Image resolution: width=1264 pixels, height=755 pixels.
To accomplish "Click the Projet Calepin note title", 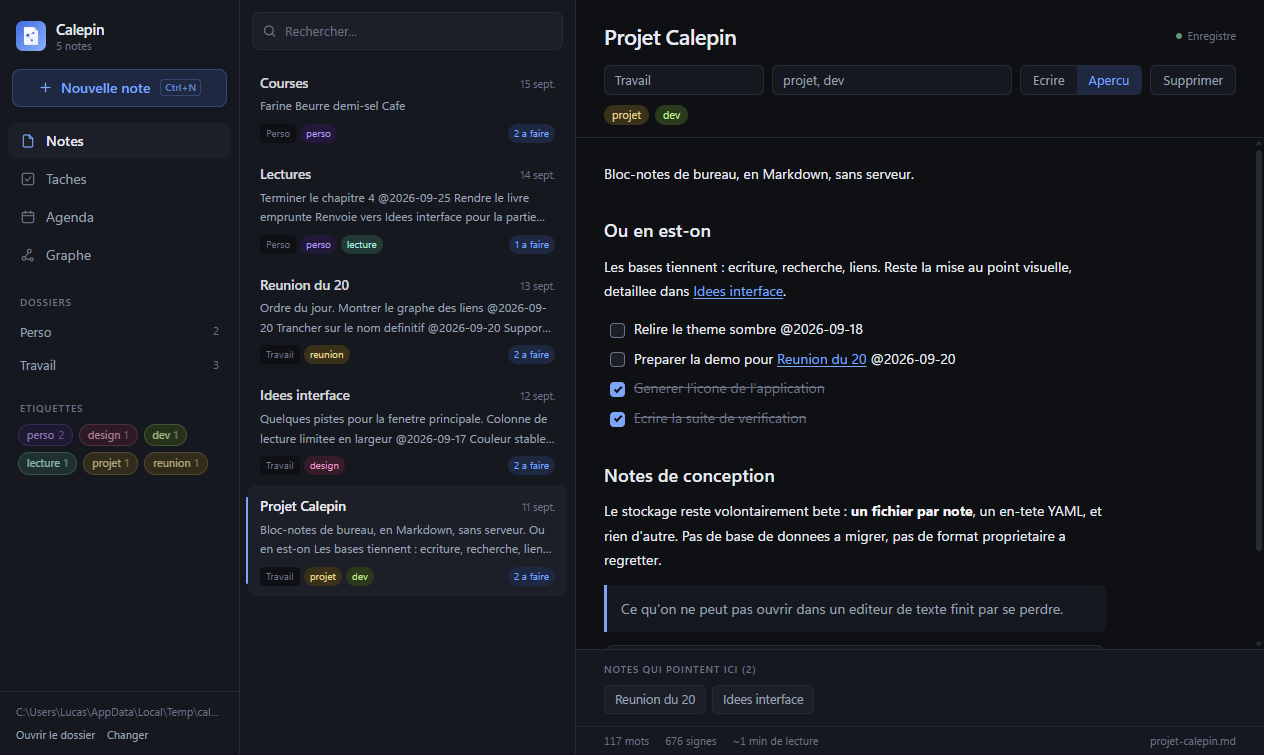I will (x=670, y=38).
